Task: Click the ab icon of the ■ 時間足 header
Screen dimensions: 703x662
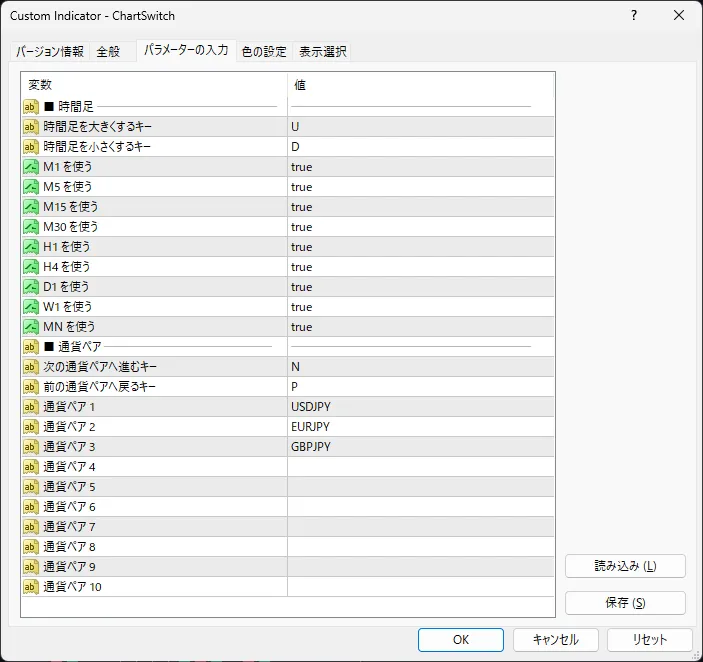Action: point(30,107)
